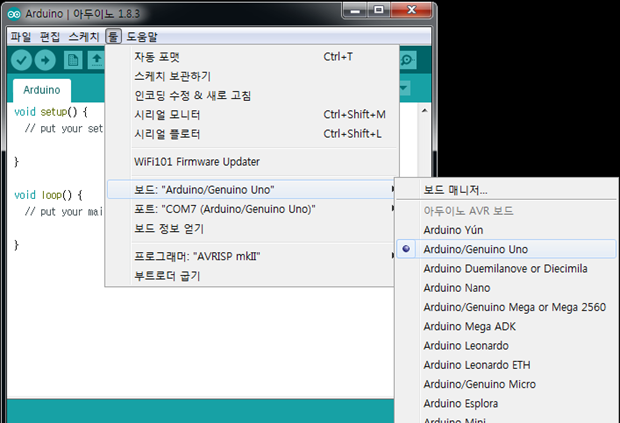
Task: Click the '// put your set' comment line
Action: (64, 129)
